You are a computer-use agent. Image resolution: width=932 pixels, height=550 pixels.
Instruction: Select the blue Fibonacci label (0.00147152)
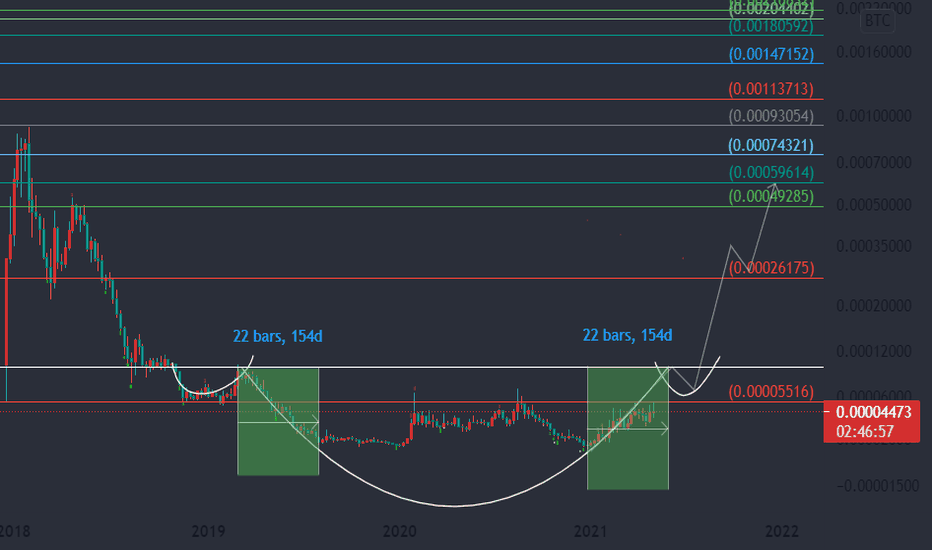(771, 54)
